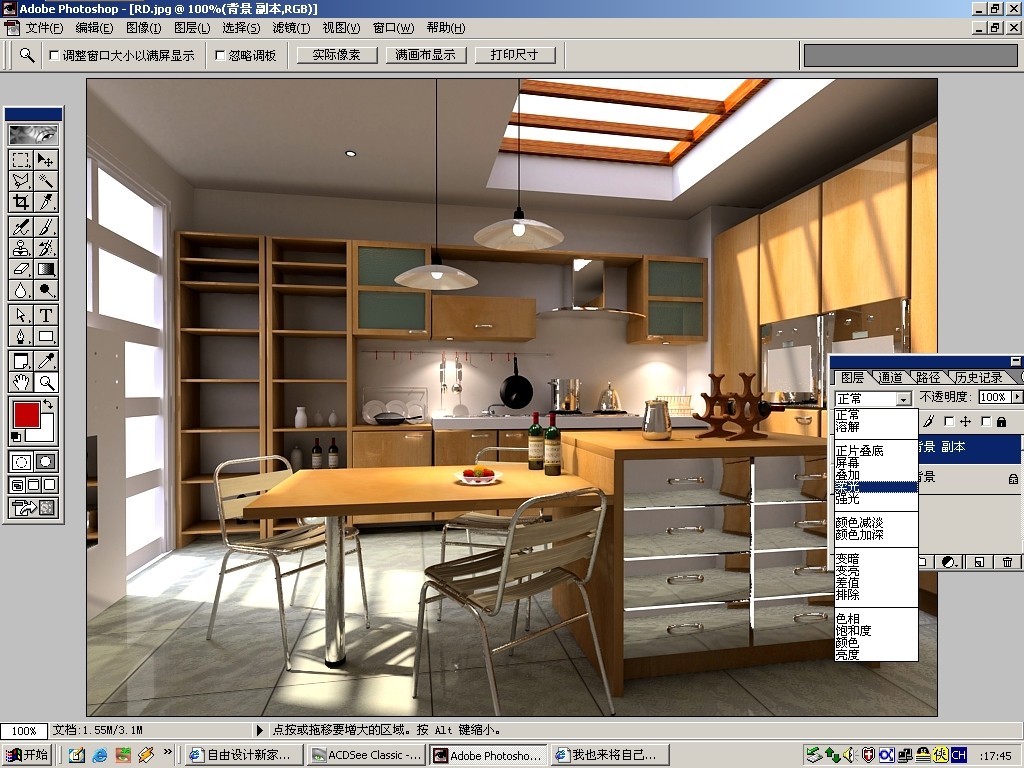The height and width of the screenshot is (768, 1024).
Task: Select the Blur tool
Action: click(20, 289)
